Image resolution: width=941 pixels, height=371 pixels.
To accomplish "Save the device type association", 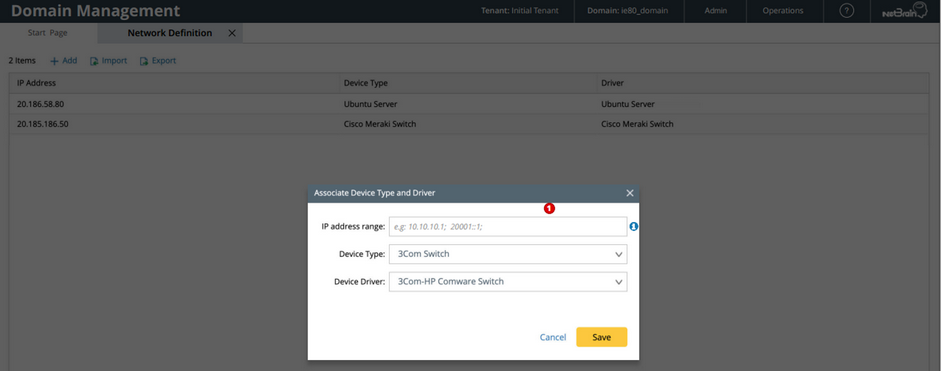I will point(601,337).
